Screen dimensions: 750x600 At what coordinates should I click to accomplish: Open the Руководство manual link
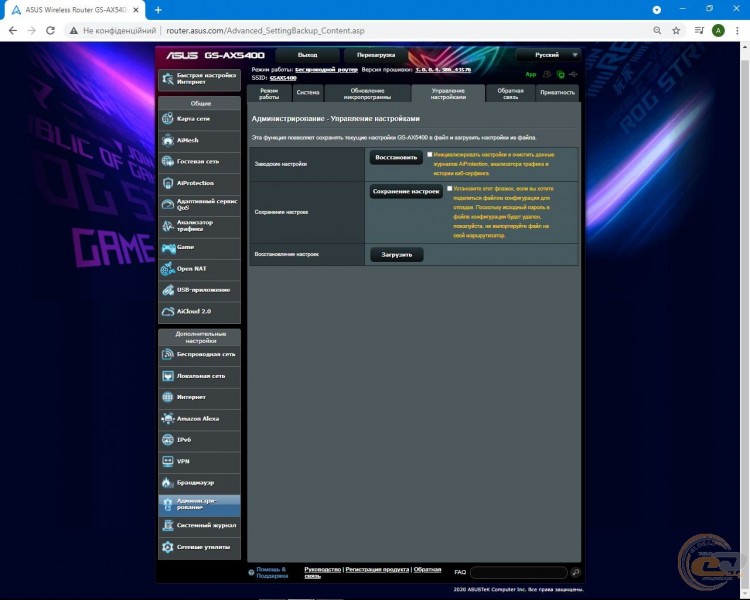click(x=322, y=569)
